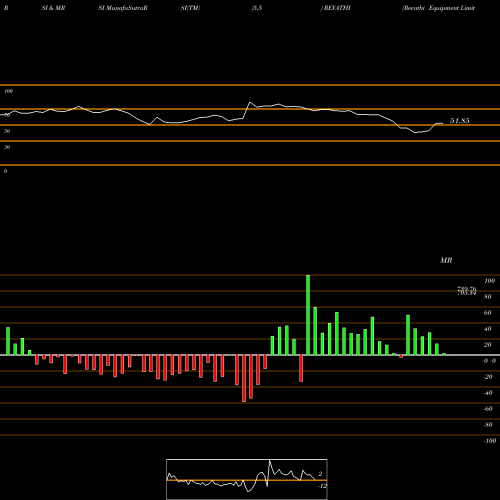Click the -60 label on MR axis
The image size is (500, 500).
(488, 409)
